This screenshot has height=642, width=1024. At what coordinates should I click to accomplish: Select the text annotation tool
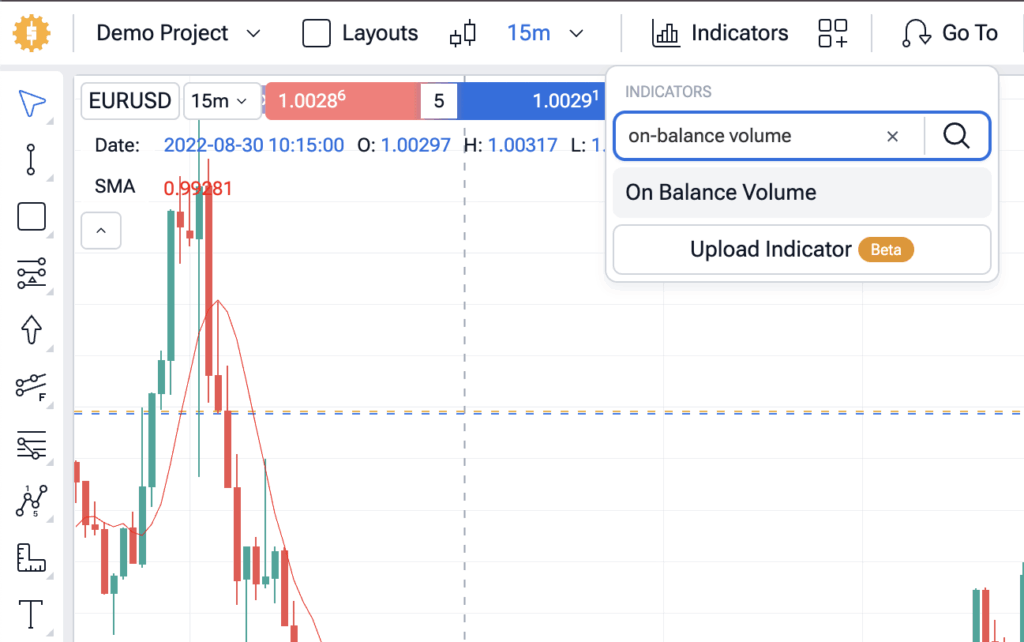[x=31, y=615]
